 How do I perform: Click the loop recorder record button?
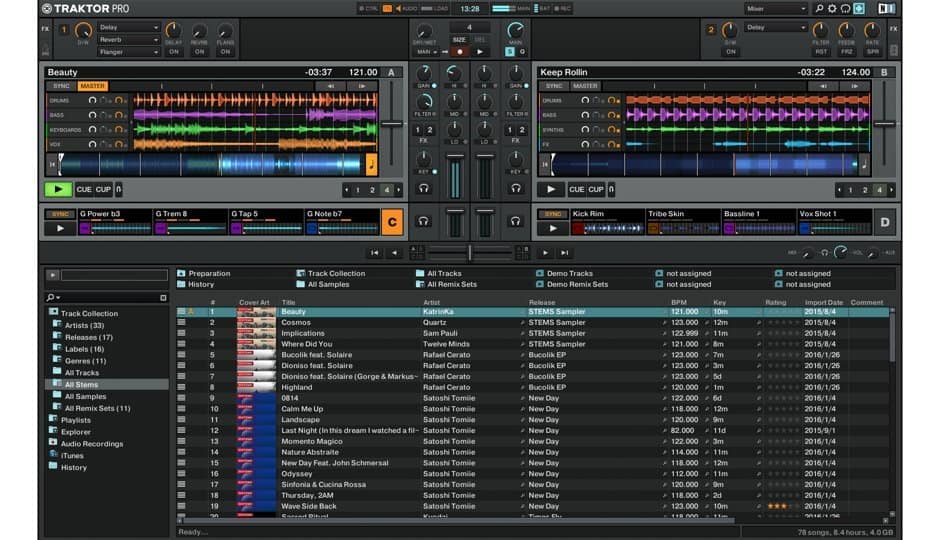tap(460, 52)
